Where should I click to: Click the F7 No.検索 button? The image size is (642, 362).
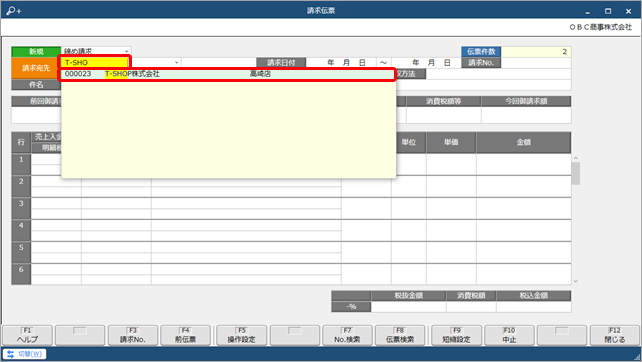coord(347,335)
